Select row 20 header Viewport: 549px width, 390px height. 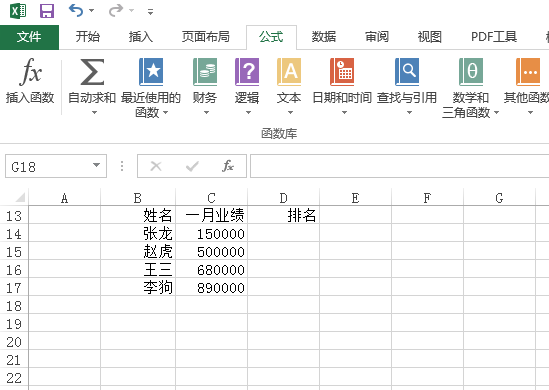pos(14,342)
